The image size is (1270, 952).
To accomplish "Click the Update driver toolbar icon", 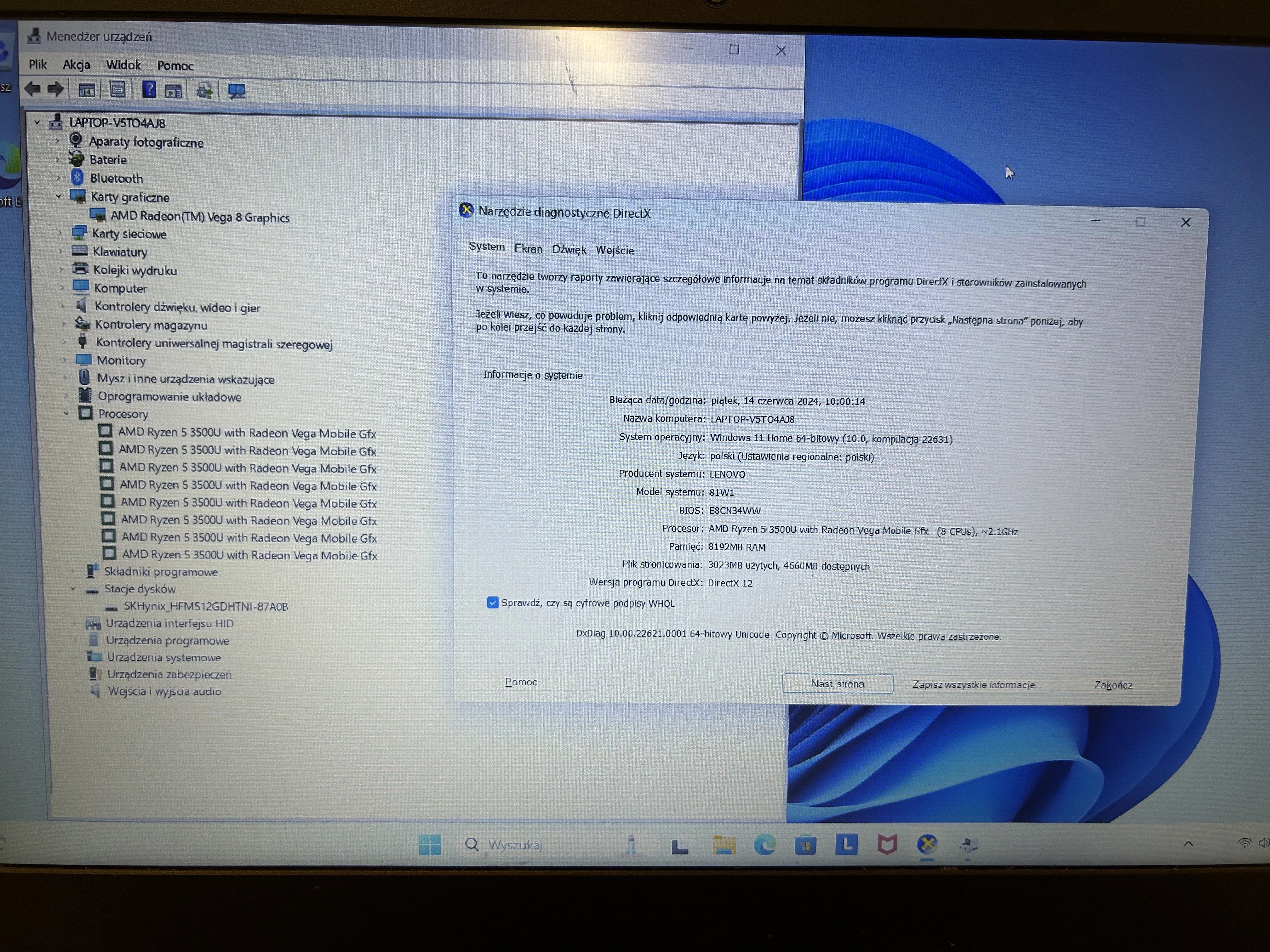I will pyautogui.click(x=204, y=91).
